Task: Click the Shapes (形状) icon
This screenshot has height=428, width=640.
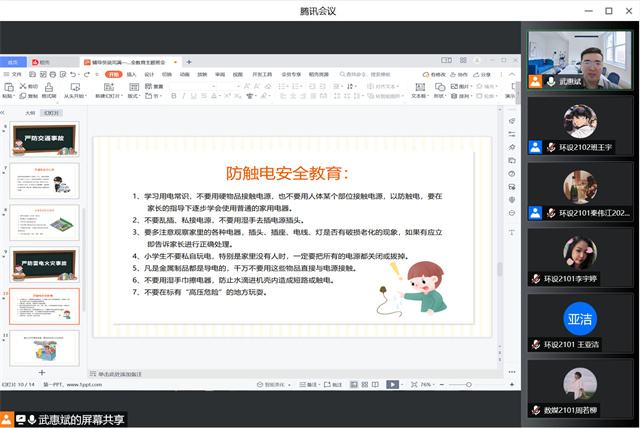Action: click(x=440, y=87)
